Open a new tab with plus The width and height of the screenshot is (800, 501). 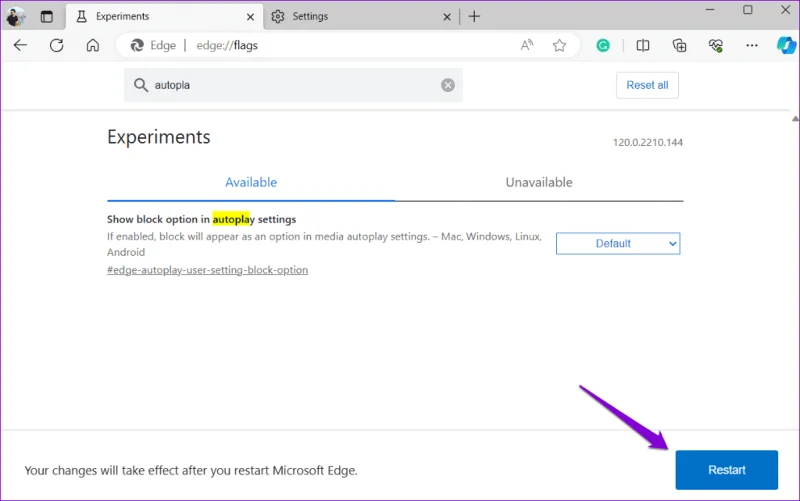(x=474, y=16)
